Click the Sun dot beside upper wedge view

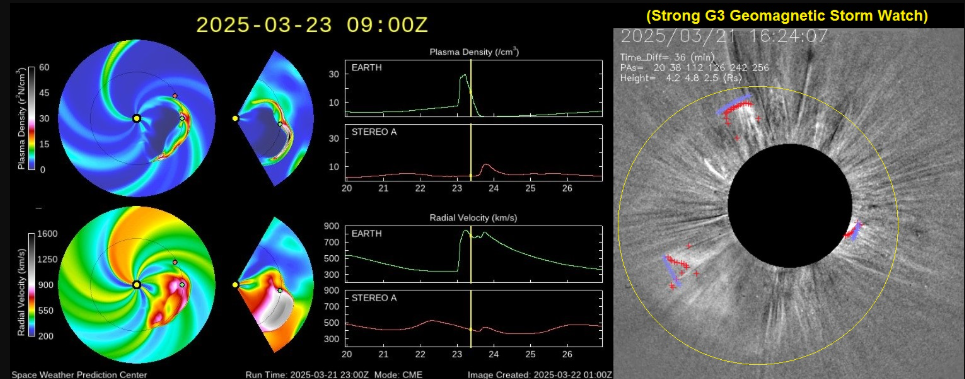(235, 118)
